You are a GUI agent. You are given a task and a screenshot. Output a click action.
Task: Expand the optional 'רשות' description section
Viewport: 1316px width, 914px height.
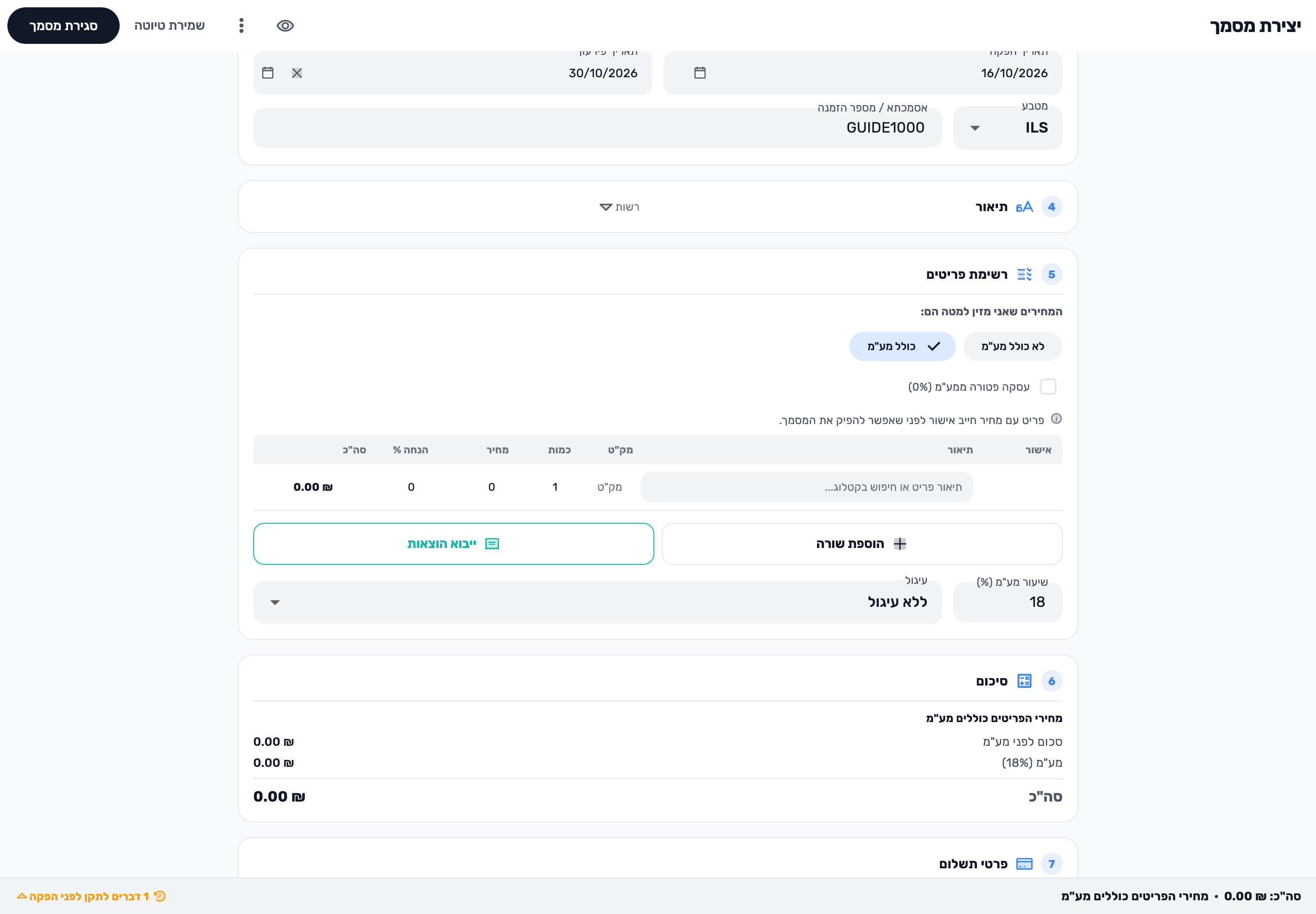click(x=620, y=207)
